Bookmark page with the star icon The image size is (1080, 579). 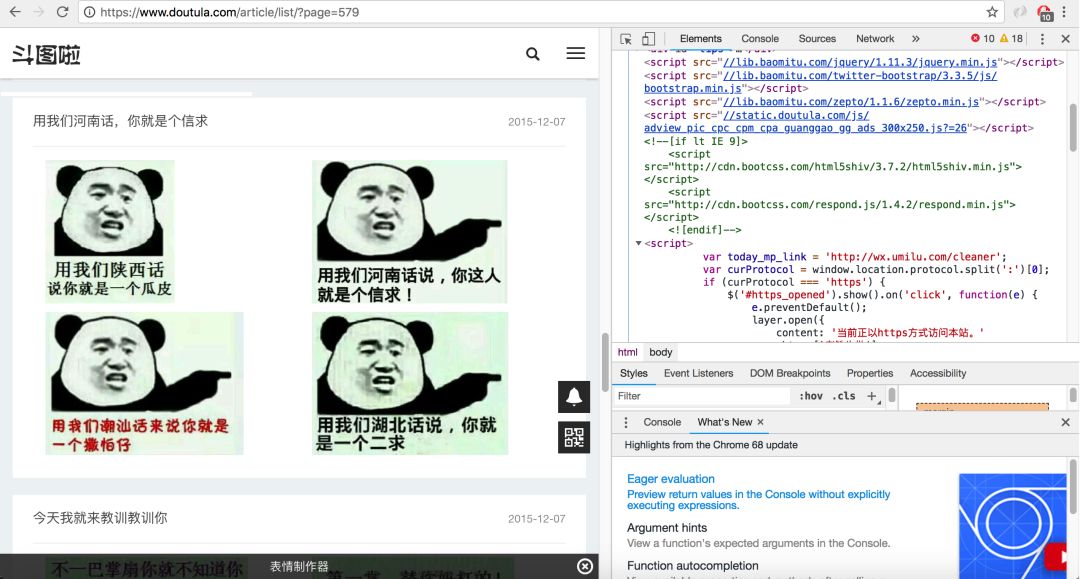click(x=992, y=12)
